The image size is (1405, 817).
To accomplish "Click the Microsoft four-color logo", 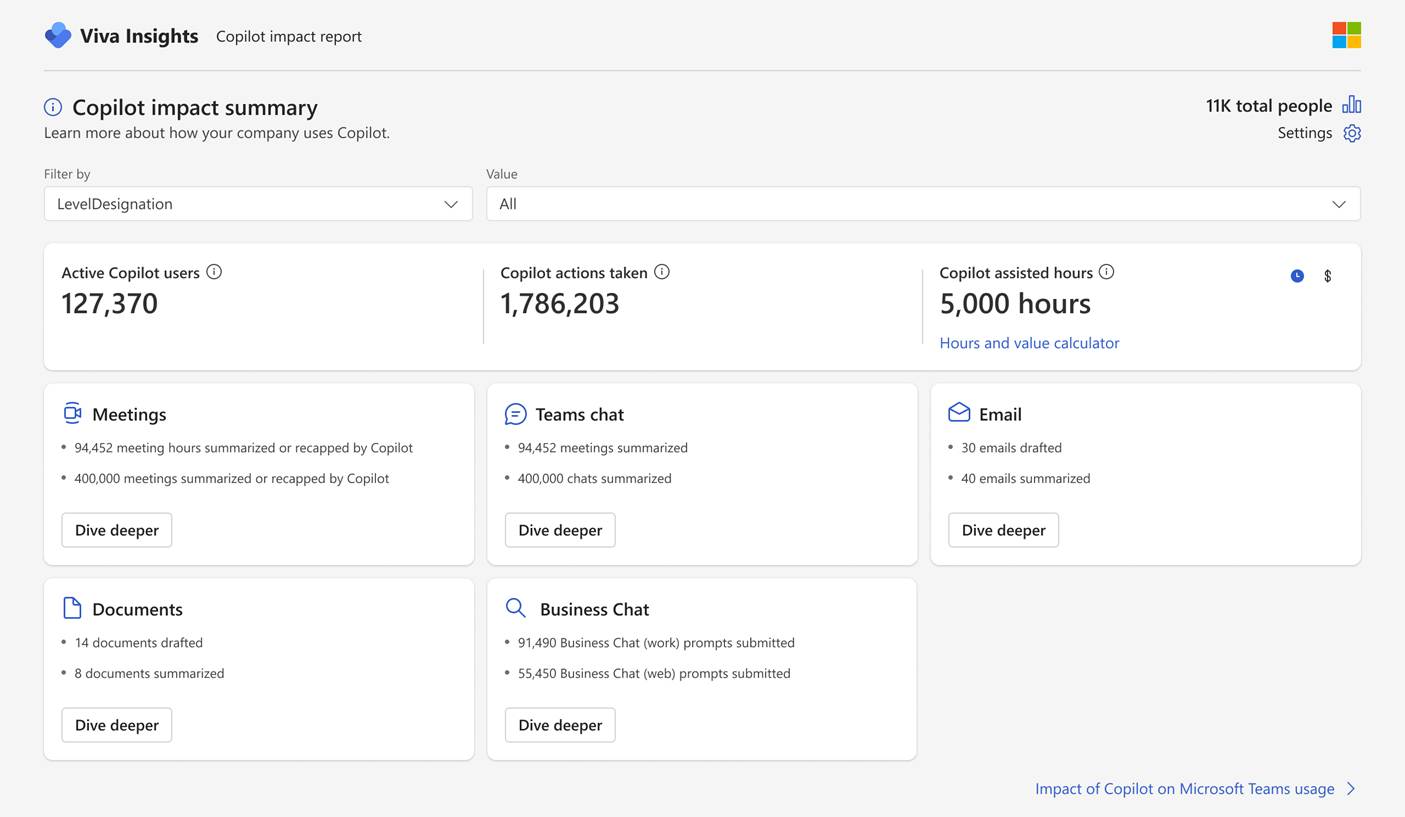I will 1346,35.
